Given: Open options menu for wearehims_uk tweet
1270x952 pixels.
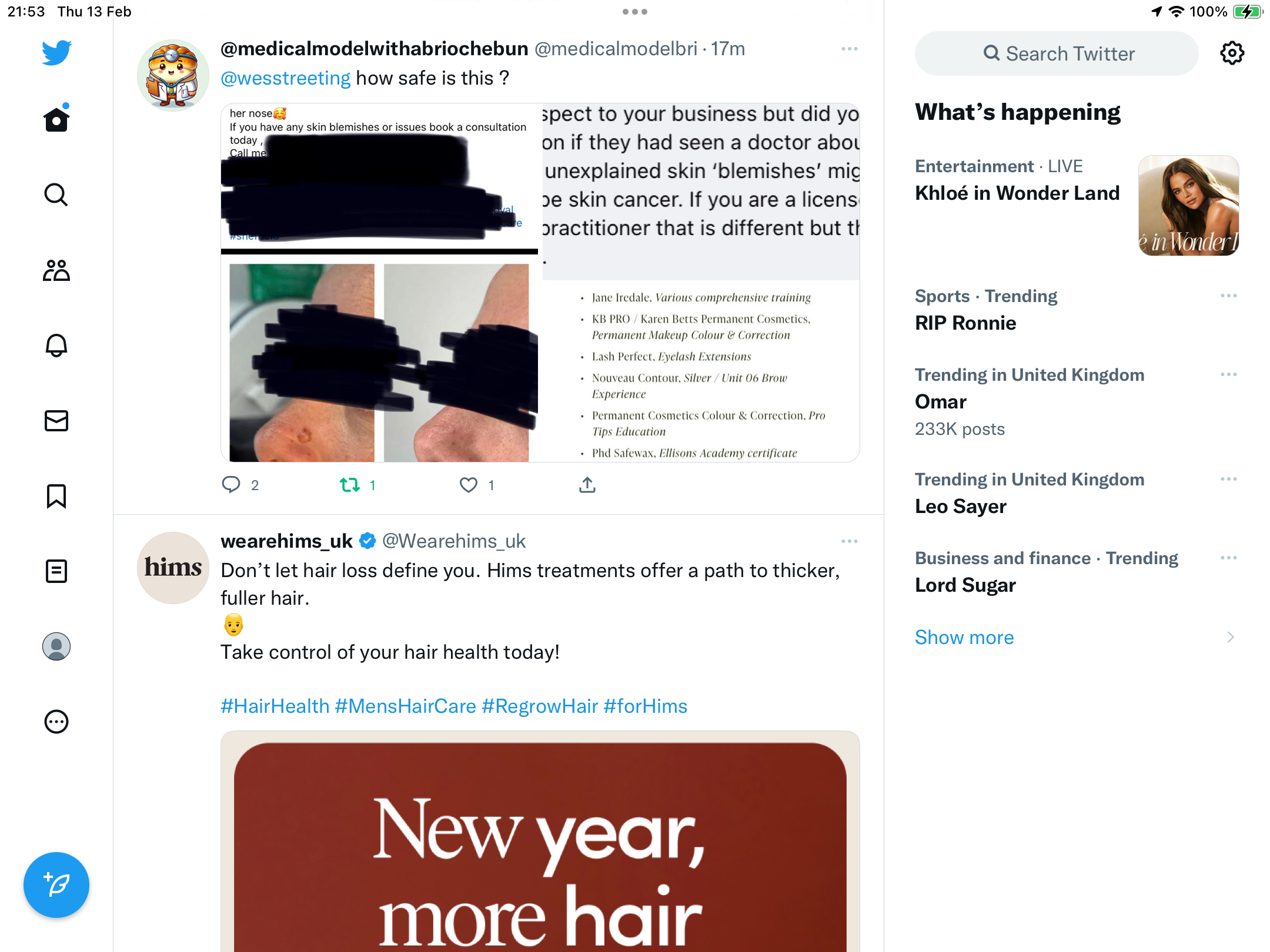Looking at the screenshot, I should (x=850, y=541).
